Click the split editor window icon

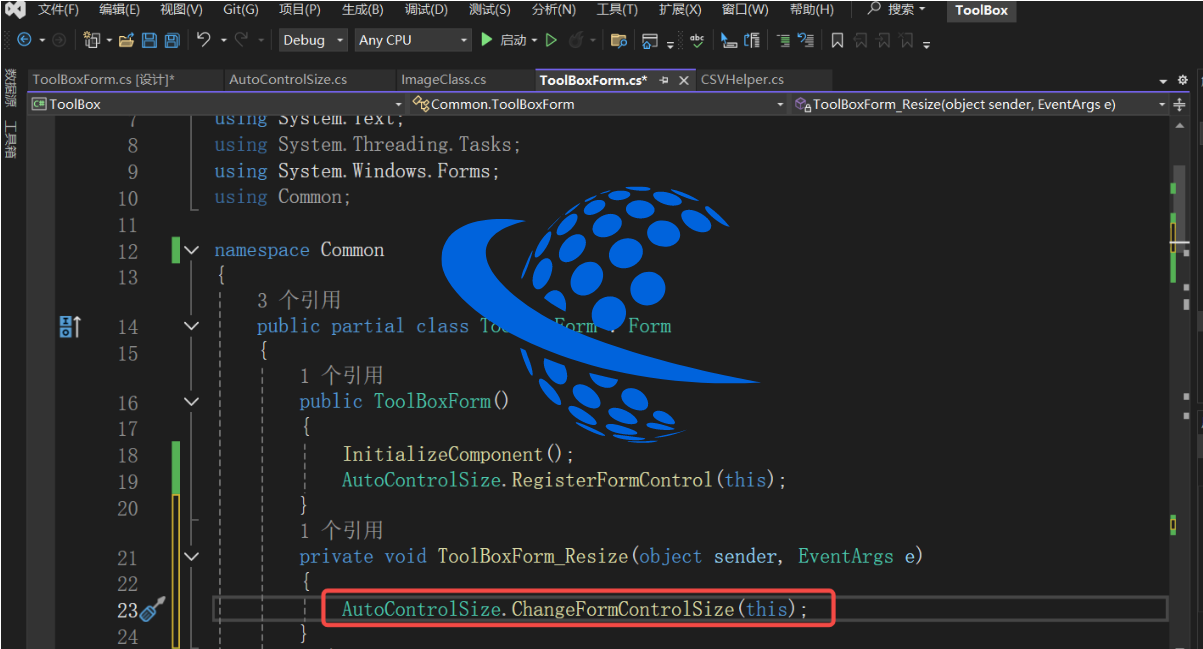coord(1180,104)
